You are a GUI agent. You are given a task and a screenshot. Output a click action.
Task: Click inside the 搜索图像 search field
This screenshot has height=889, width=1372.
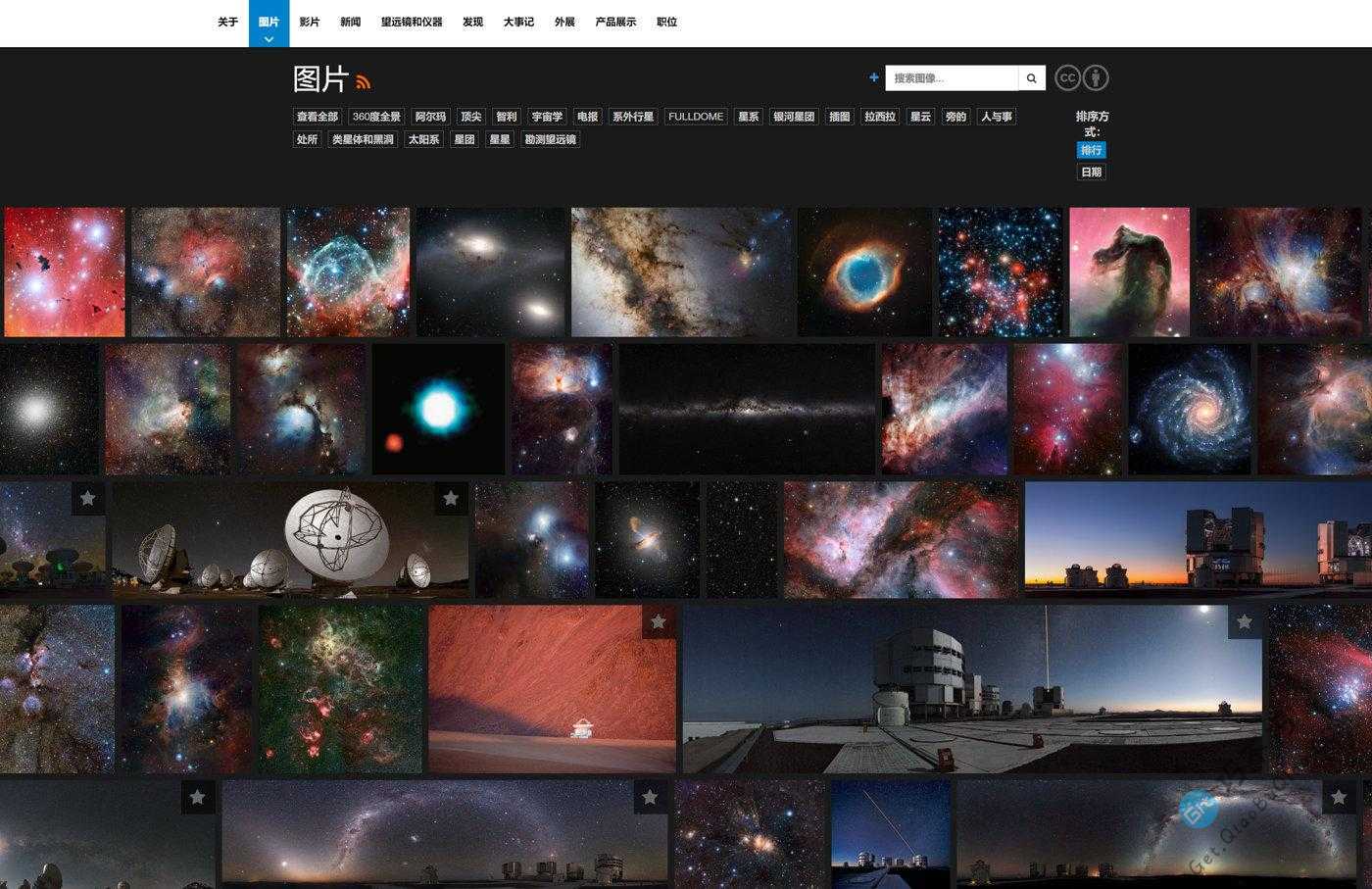pos(946,77)
